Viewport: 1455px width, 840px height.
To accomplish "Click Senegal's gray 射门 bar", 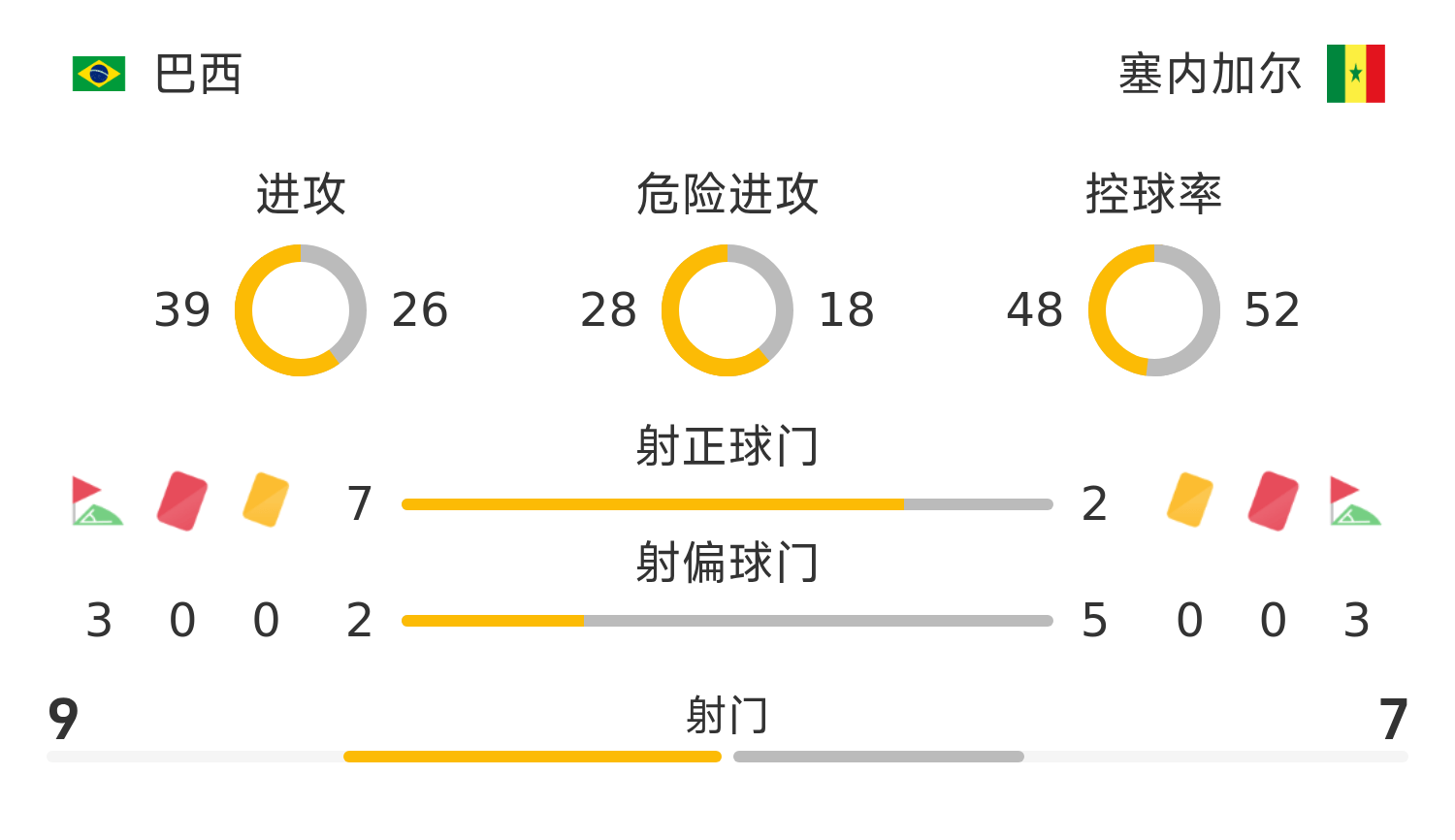I will [879, 757].
